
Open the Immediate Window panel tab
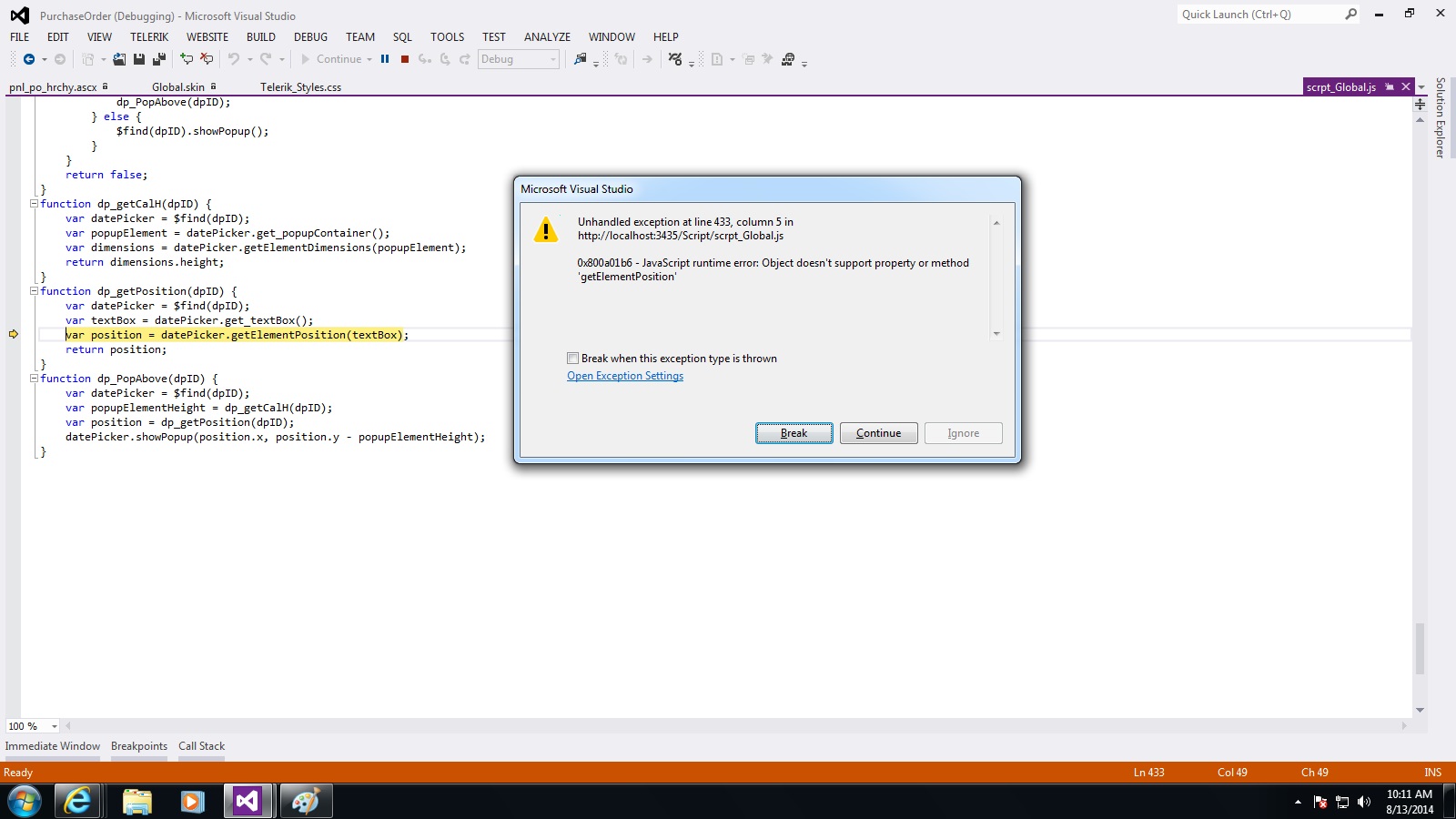53,746
